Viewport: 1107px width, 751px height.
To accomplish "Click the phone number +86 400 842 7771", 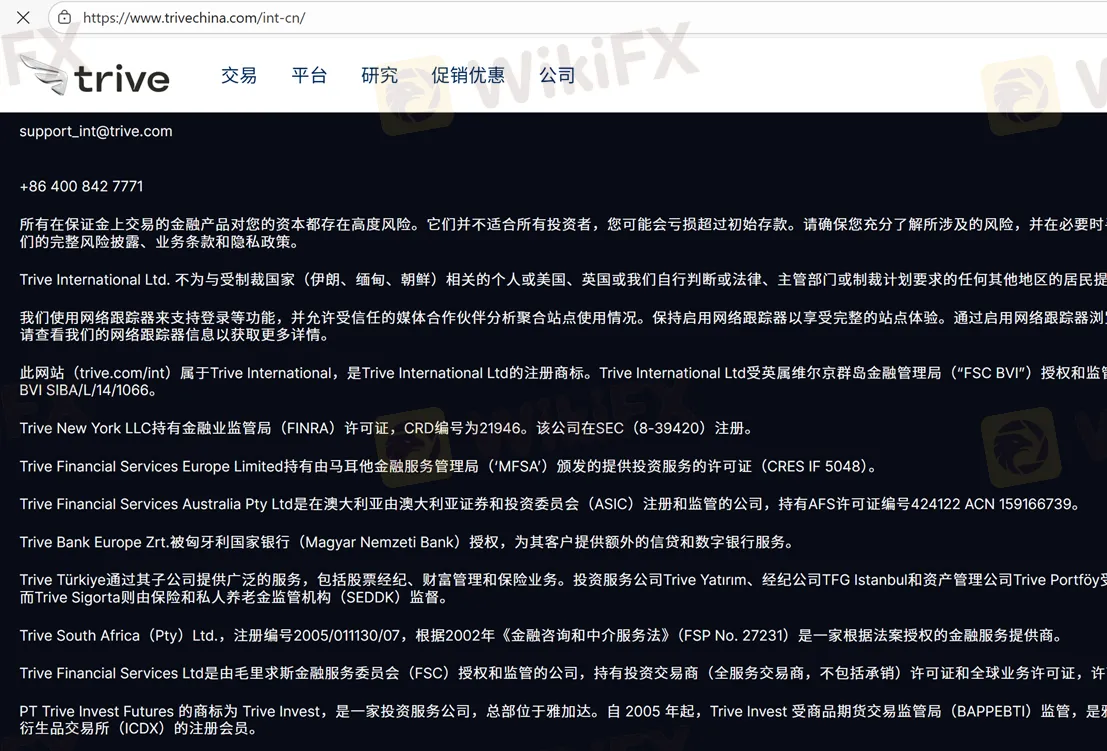I will (81, 186).
